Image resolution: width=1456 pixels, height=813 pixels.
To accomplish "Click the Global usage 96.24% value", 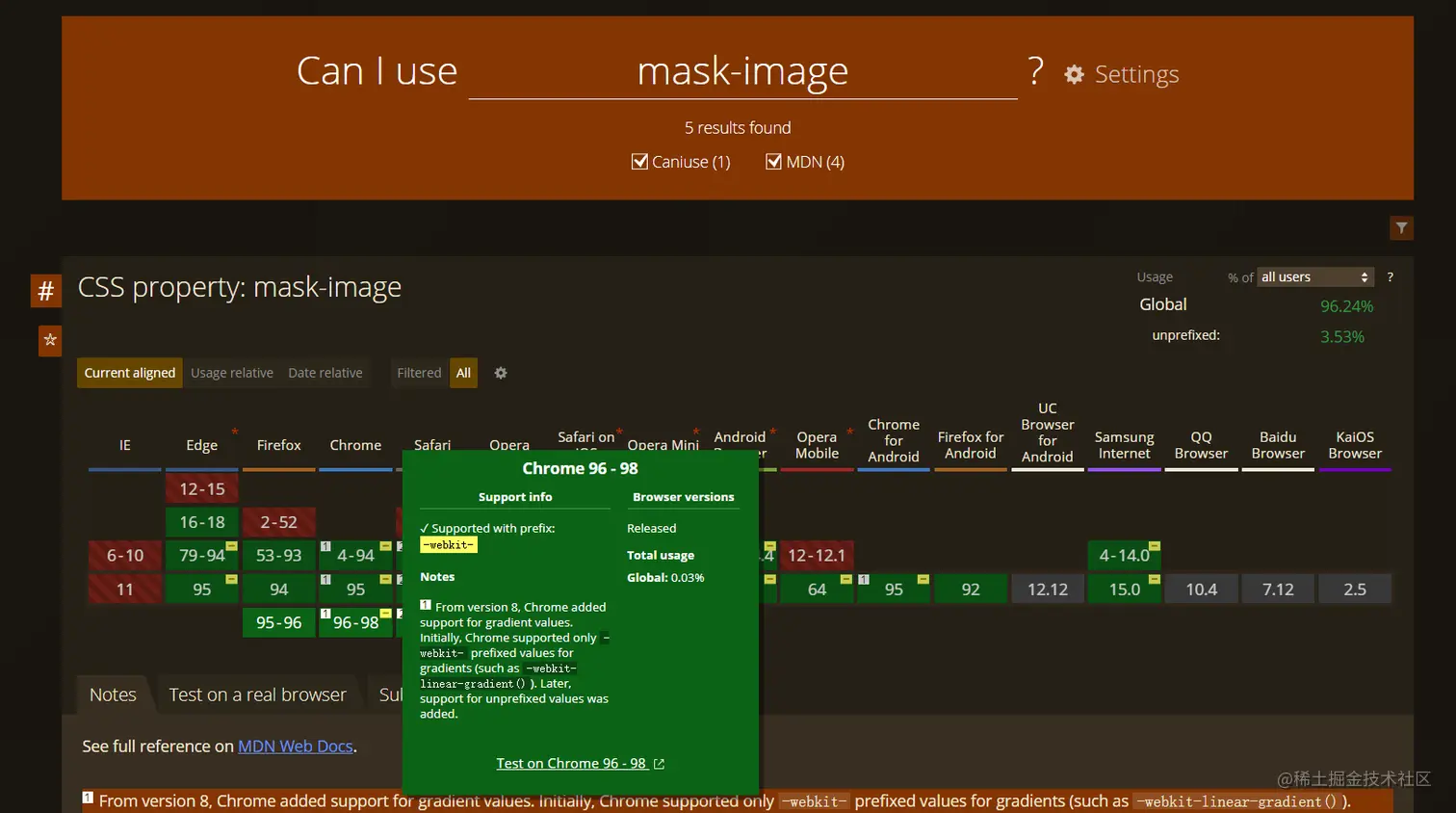I will click(1346, 306).
